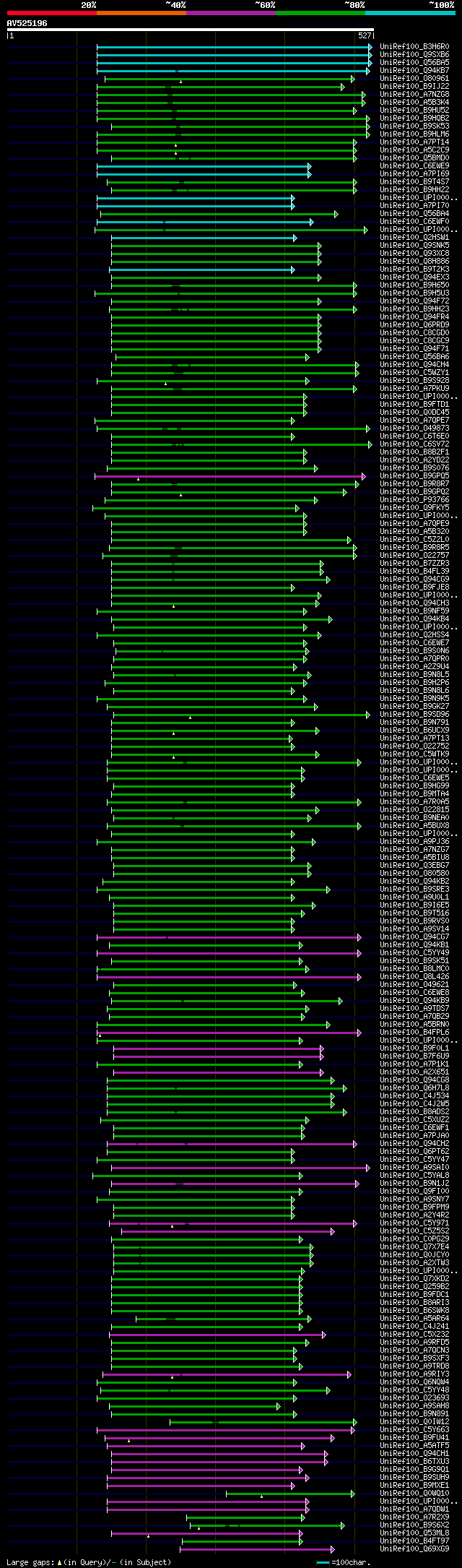Select hit label UniRef100_B9T2K3

[x=414, y=270]
